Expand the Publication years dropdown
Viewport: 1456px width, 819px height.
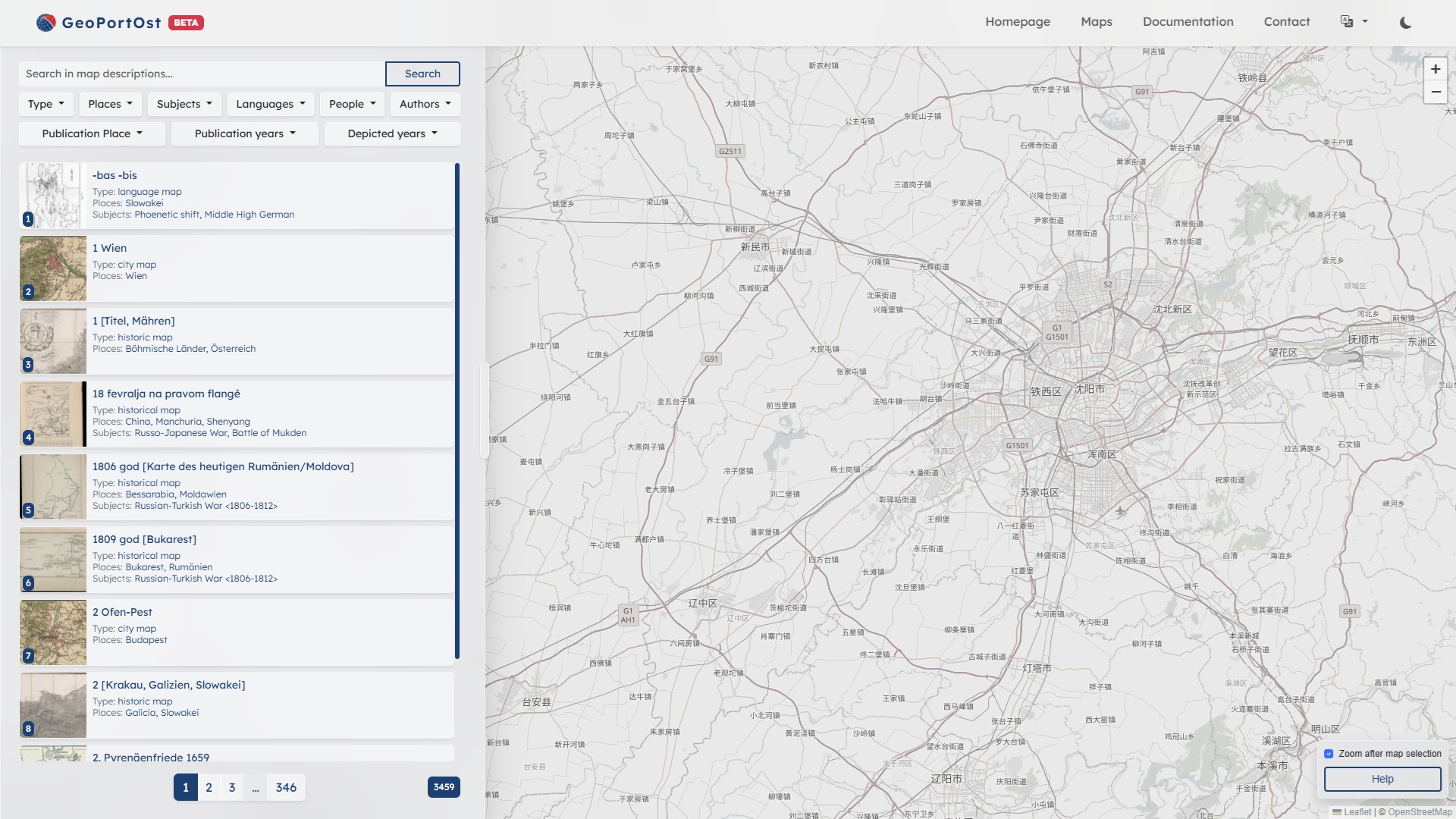(x=244, y=133)
